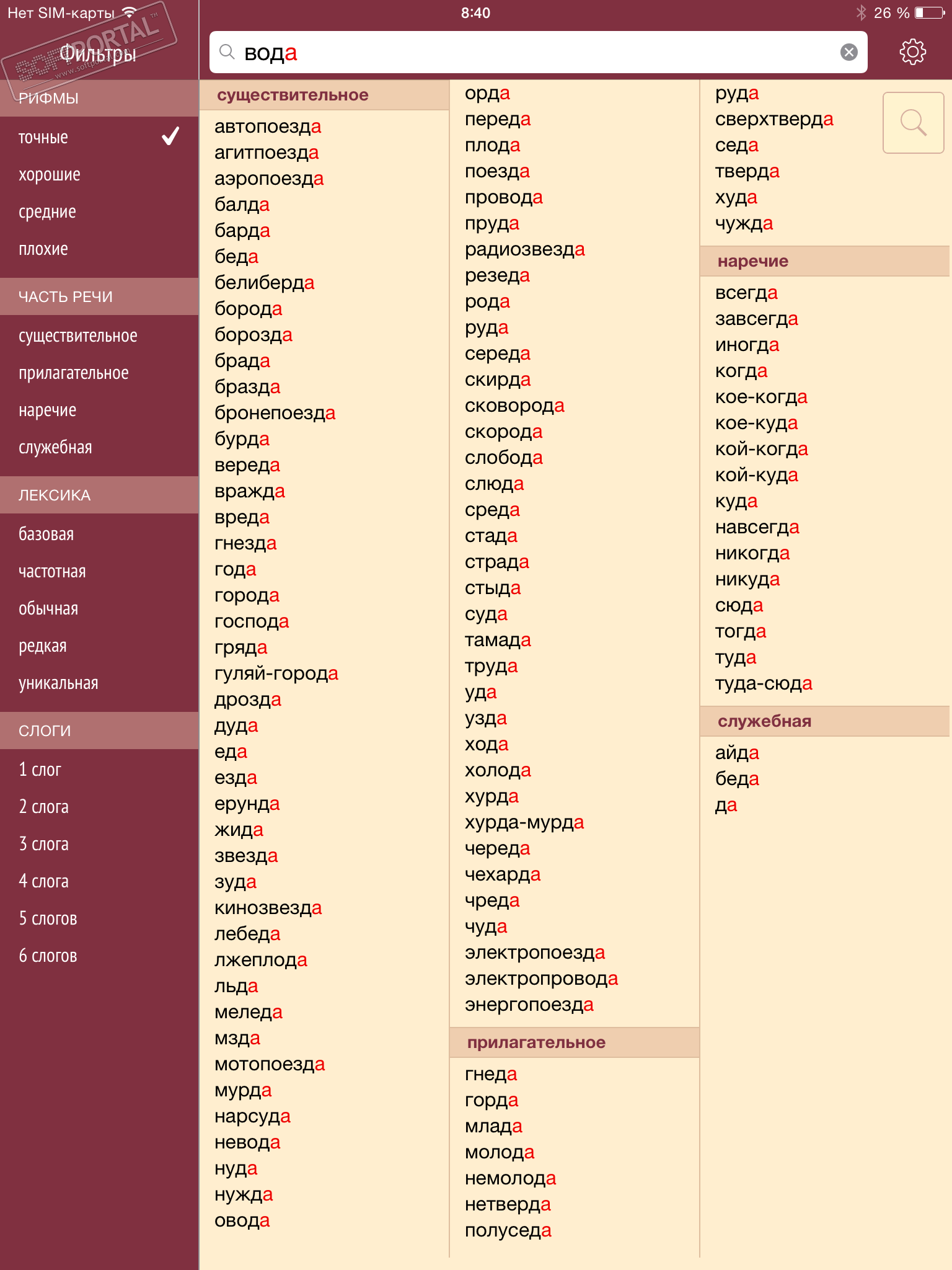Select the adjective молода
This screenshot has width=952, height=1270.
500,1152
